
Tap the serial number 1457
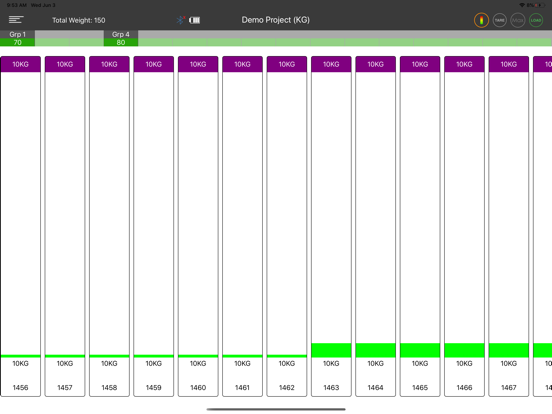tap(65, 387)
